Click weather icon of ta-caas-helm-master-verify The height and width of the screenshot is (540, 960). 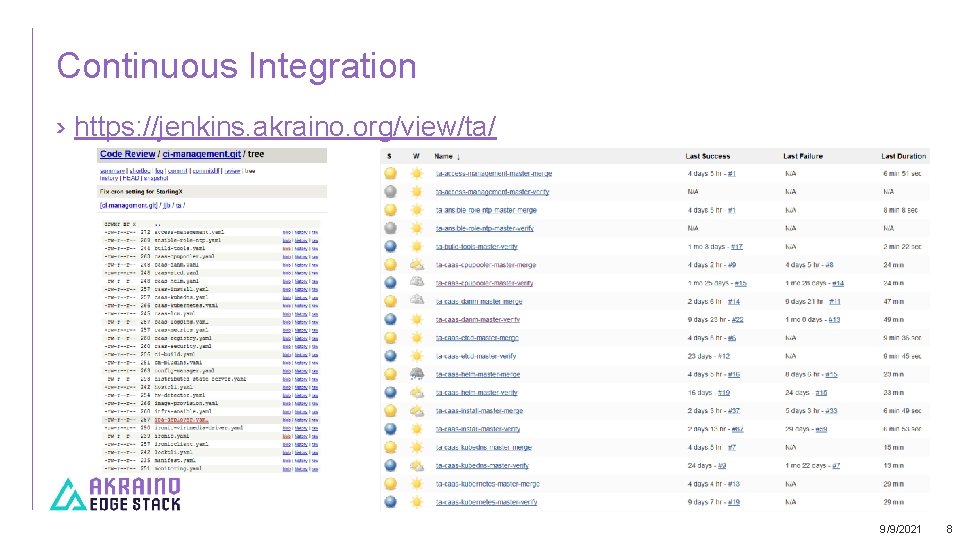(x=416, y=392)
